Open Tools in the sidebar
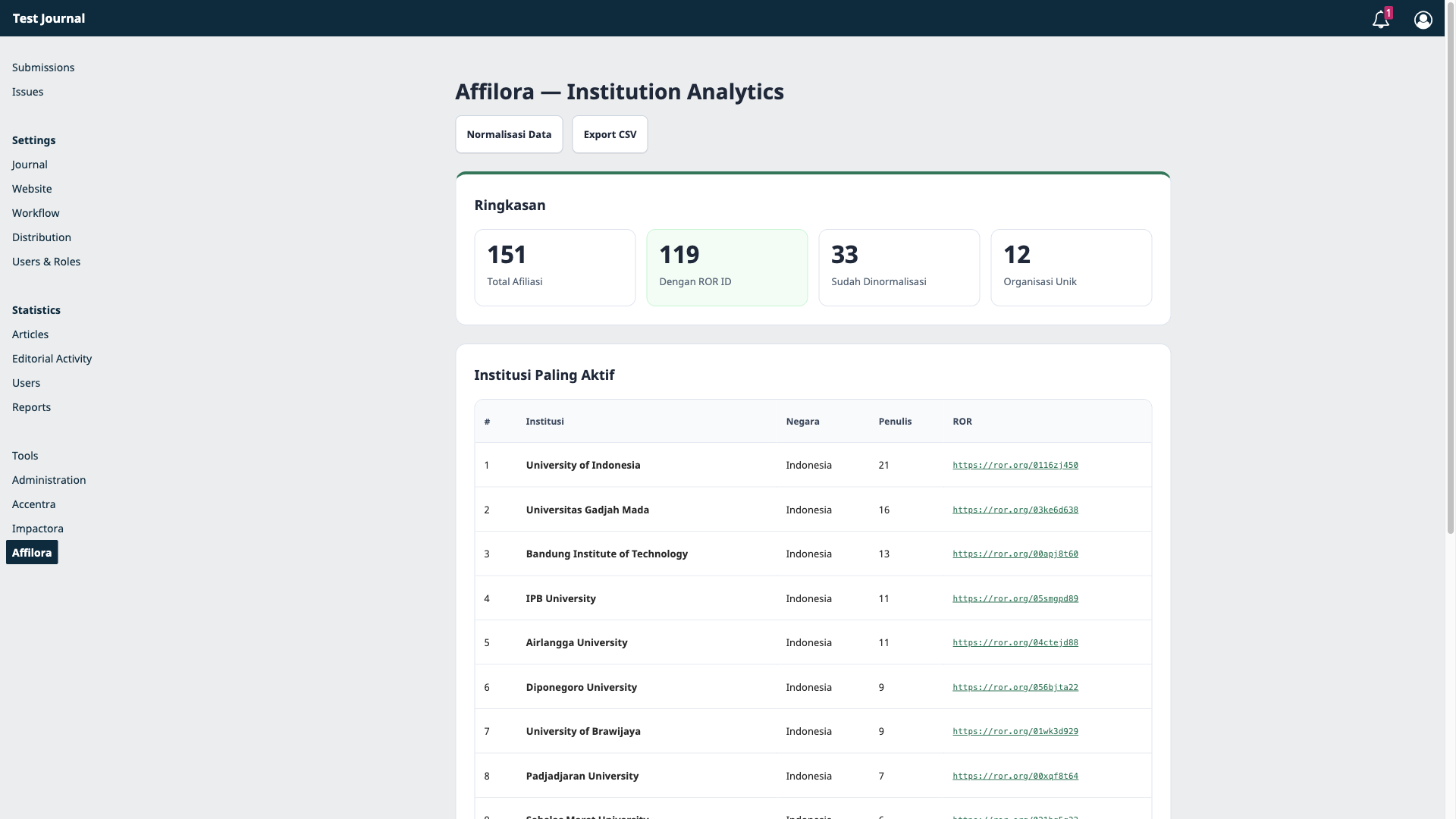Viewport: 1456px width, 819px height. (25, 456)
